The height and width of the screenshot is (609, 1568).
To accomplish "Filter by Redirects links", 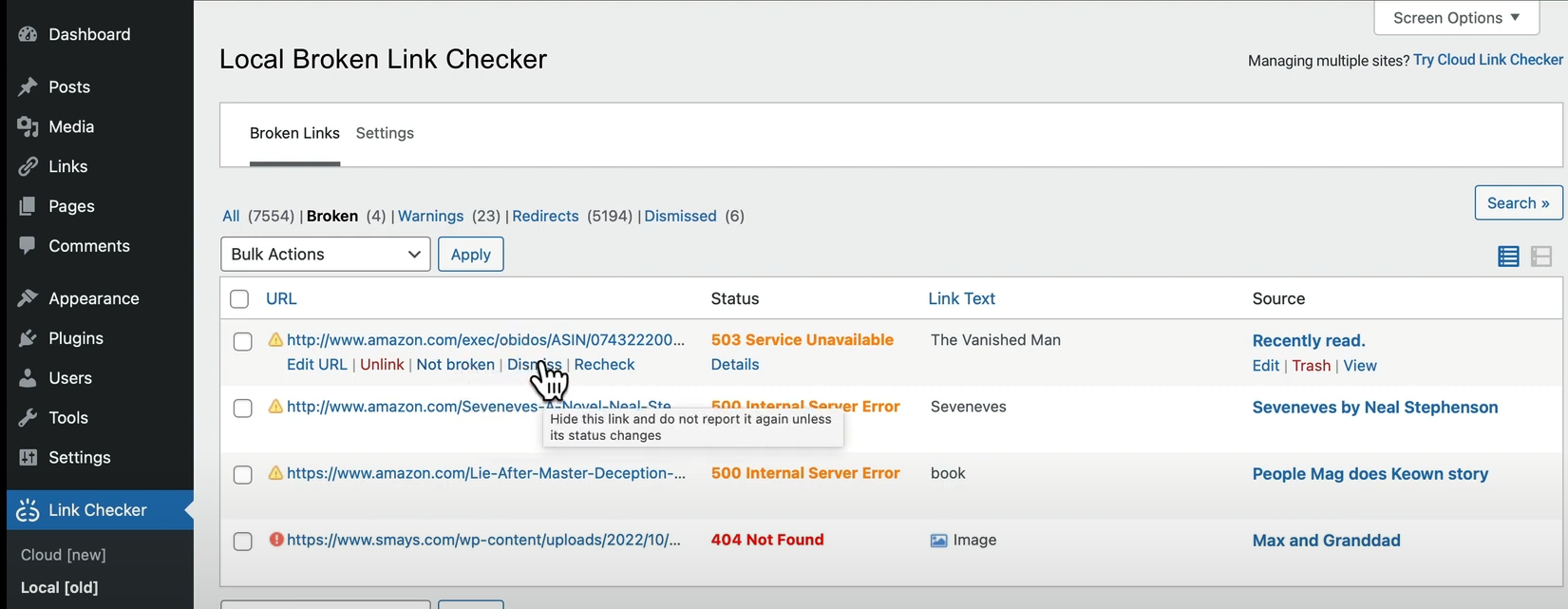I will [545, 217].
